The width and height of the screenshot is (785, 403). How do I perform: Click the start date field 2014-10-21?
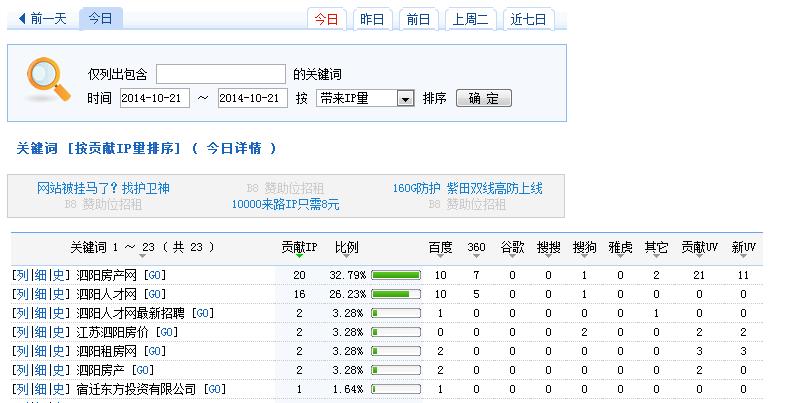pyautogui.click(x=153, y=98)
